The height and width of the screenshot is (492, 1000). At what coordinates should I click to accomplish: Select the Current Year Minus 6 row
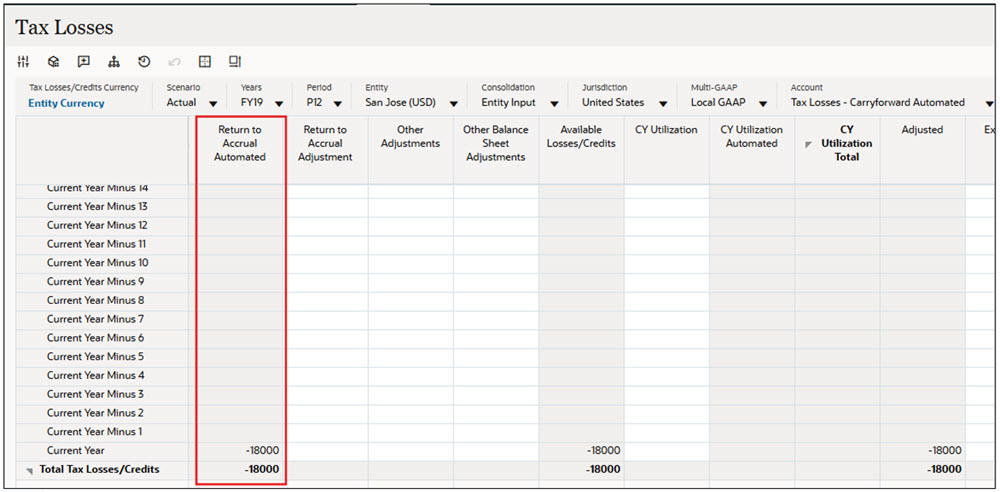coord(102,338)
